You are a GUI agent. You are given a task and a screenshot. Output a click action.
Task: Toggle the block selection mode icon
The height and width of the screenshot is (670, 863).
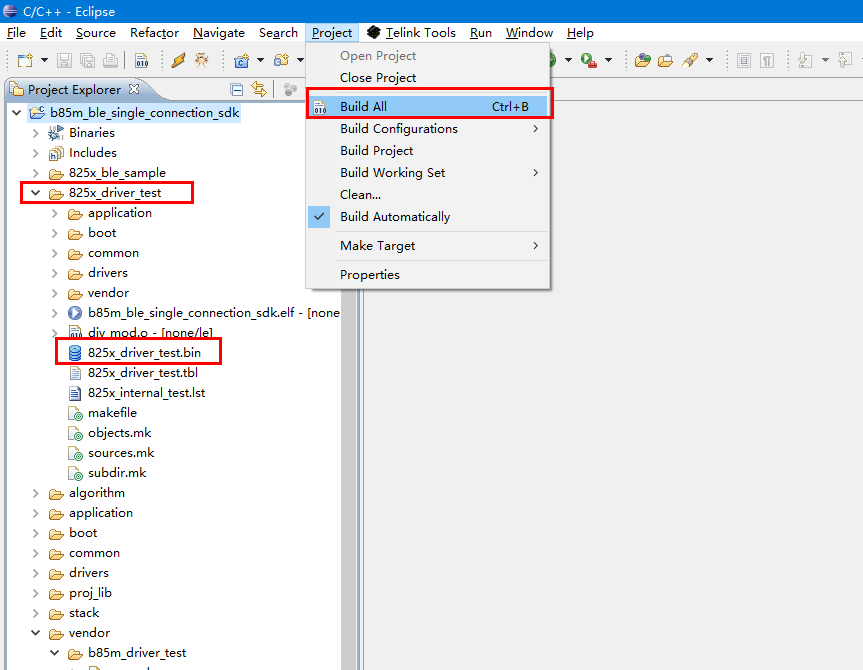tap(744, 60)
